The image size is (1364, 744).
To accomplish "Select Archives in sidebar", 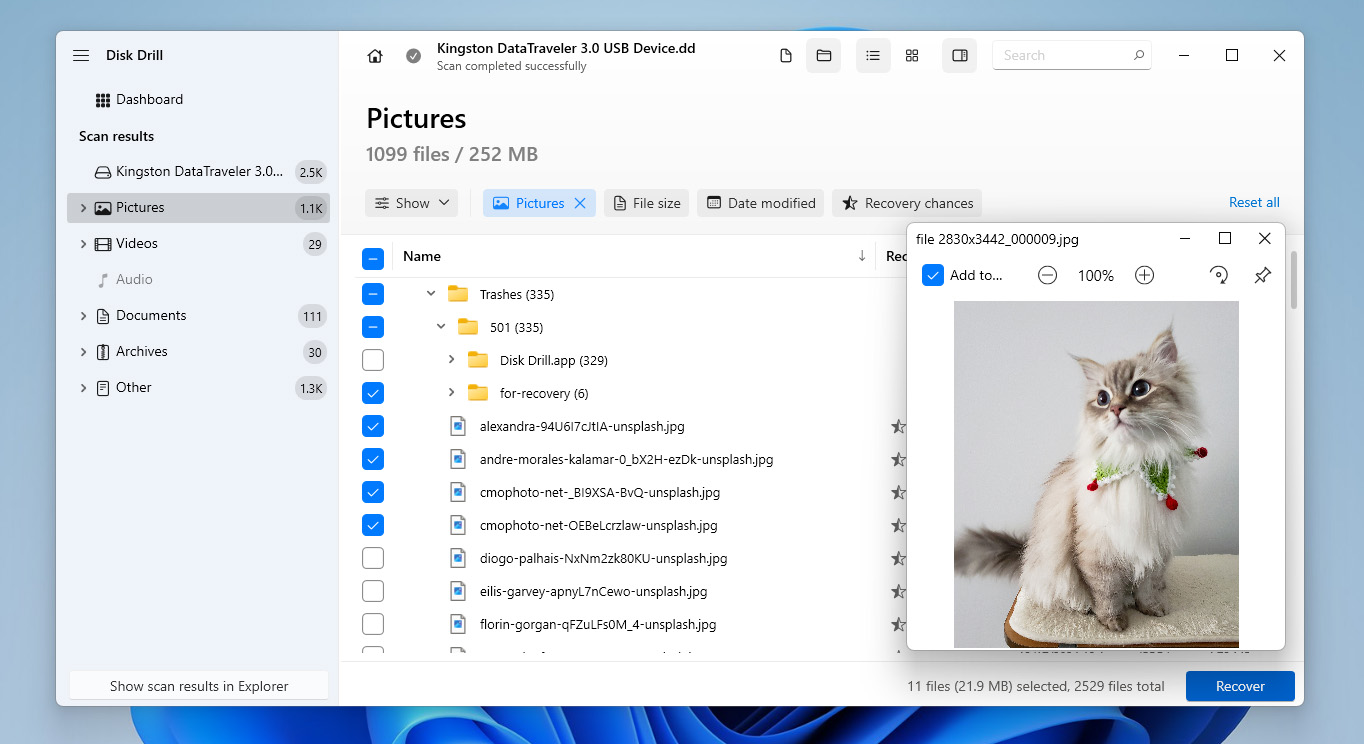I will click(x=198, y=352).
